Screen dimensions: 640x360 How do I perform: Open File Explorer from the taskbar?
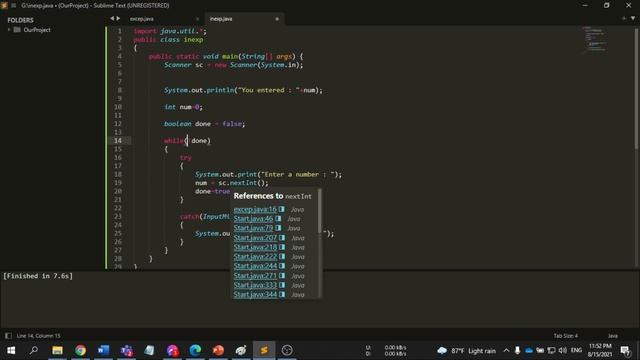58,350
